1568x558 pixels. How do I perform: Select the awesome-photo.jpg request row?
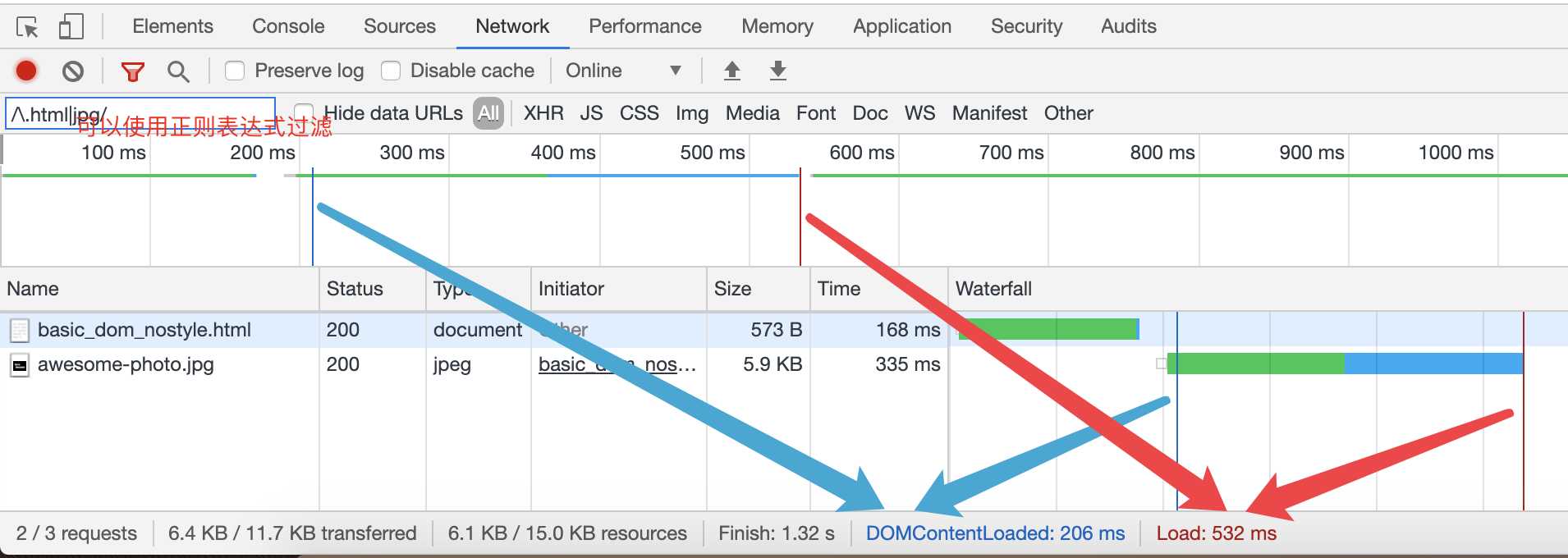tap(126, 365)
